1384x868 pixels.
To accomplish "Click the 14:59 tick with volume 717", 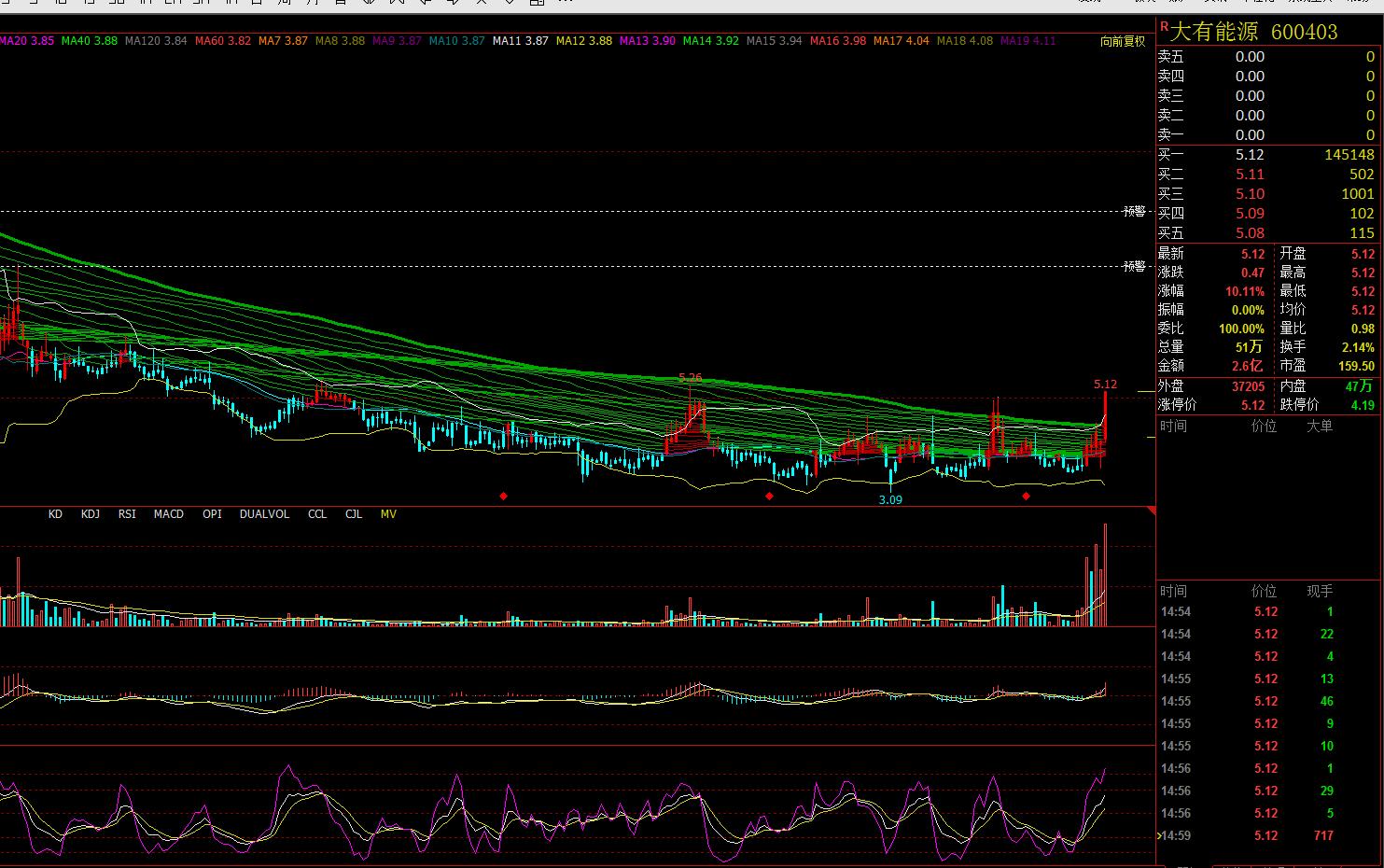I will (1266, 835).
